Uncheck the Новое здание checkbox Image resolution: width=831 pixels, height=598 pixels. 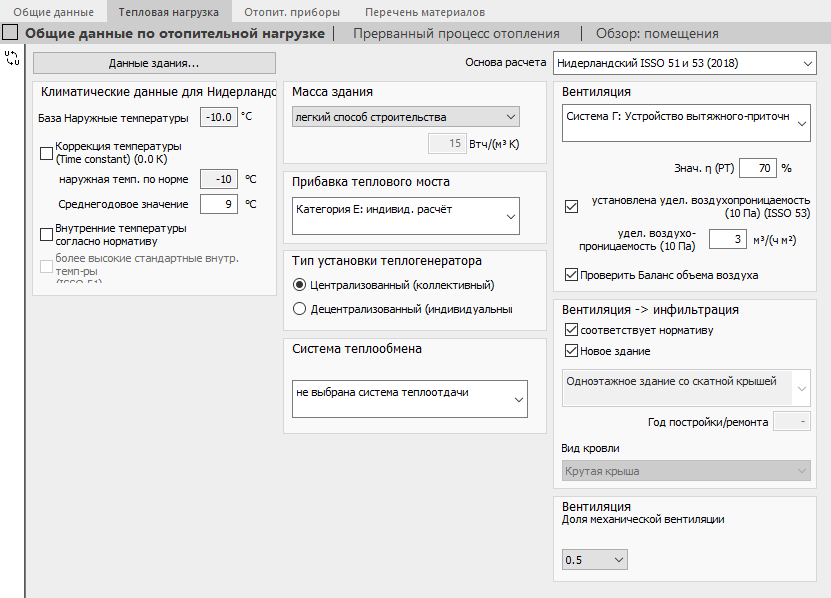tap(571, 350)
